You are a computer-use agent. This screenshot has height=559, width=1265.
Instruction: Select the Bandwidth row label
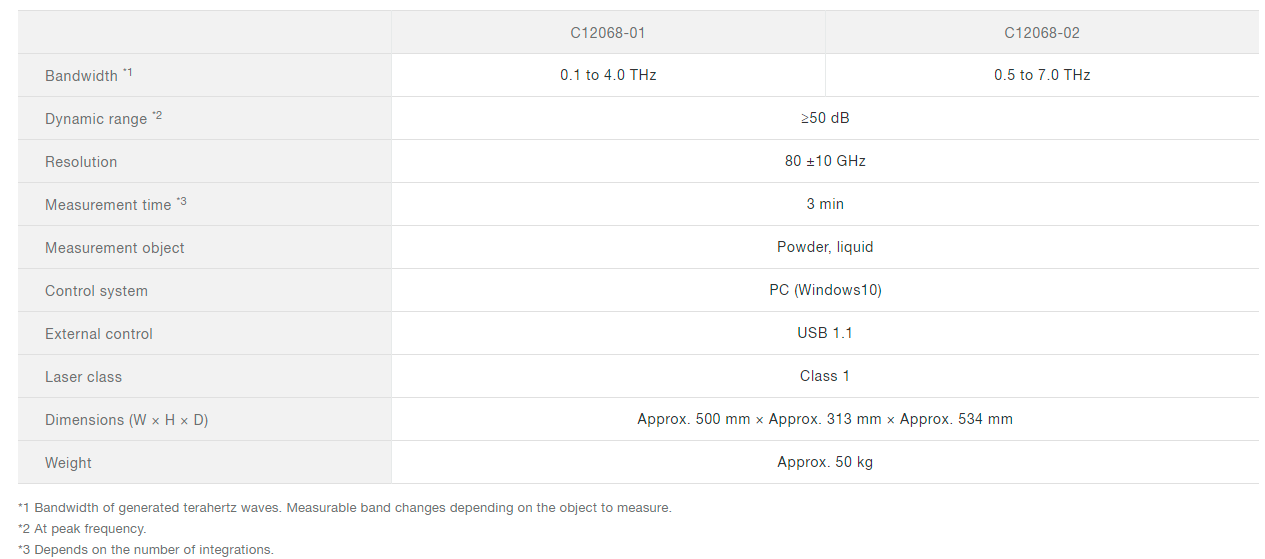(x=82, y=76)
